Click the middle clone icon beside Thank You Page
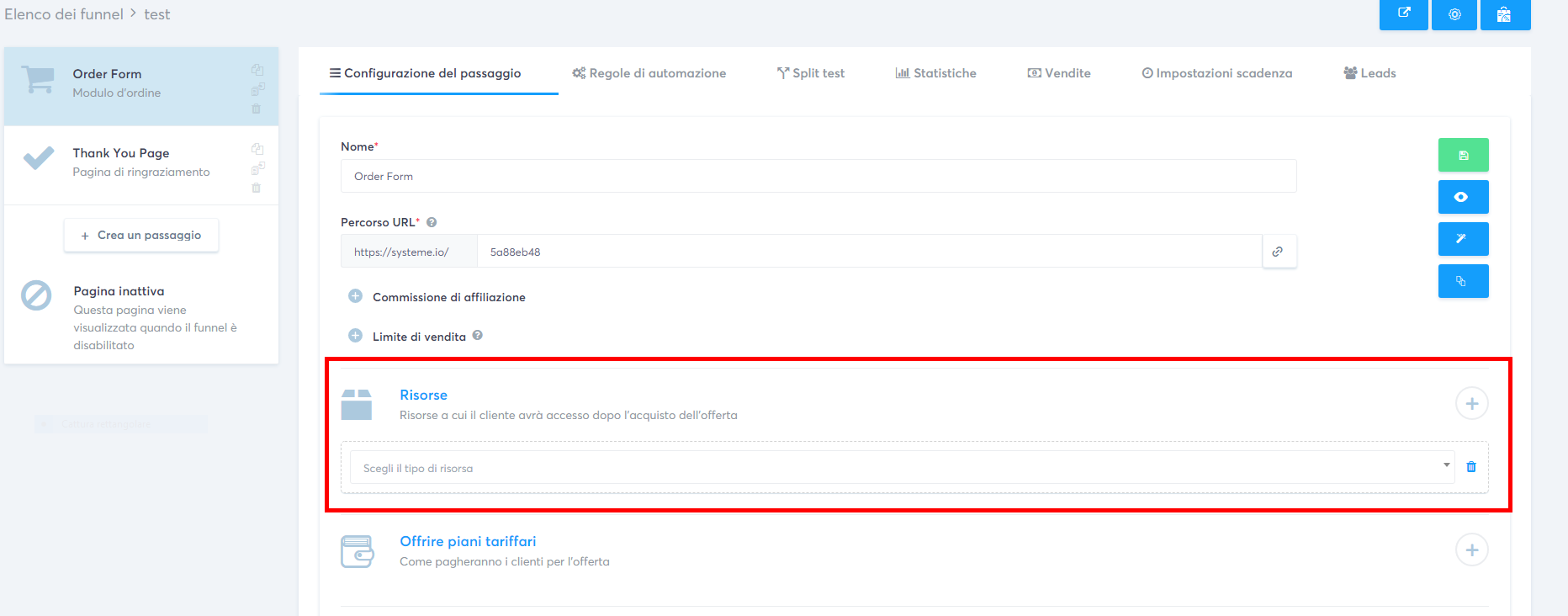 [257, 168]
